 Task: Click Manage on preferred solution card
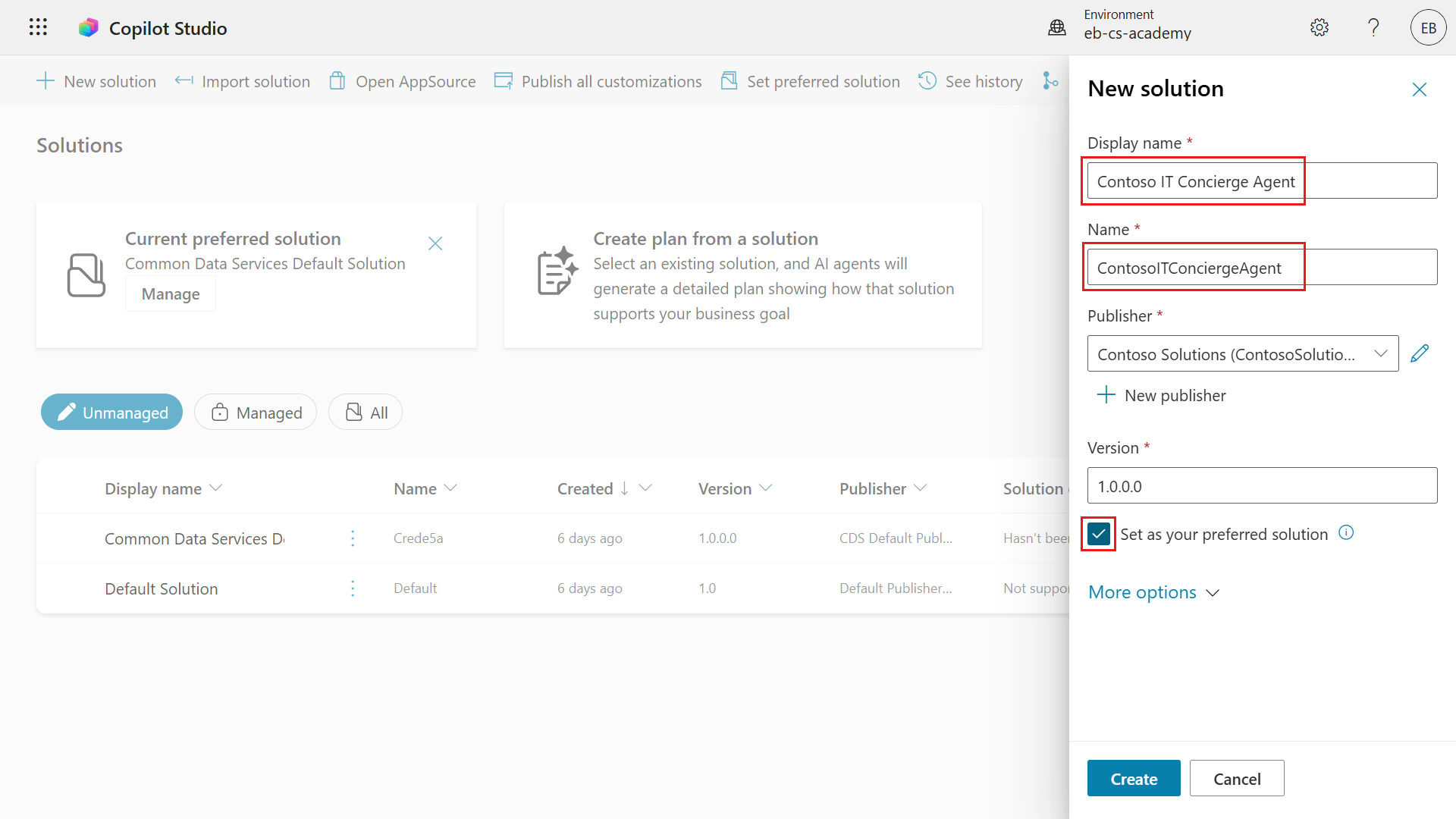pos(171,293)
